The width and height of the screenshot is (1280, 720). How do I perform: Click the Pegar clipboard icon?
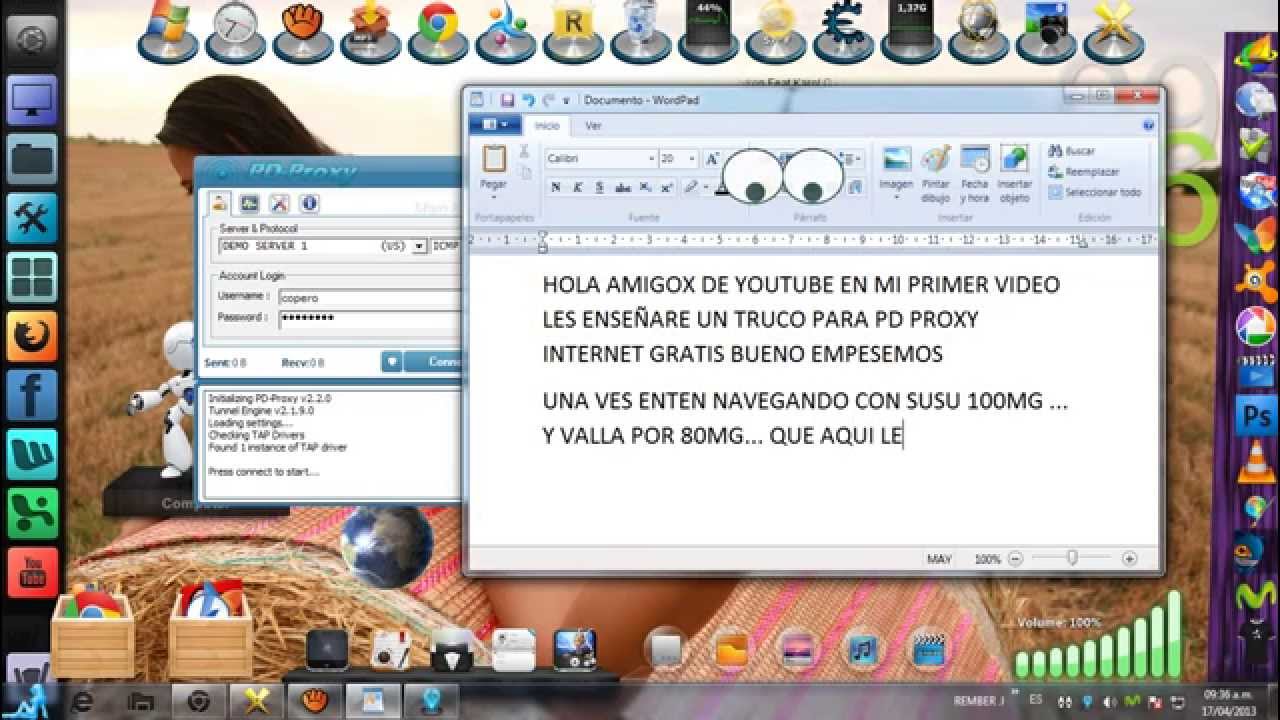click(494, 158)
